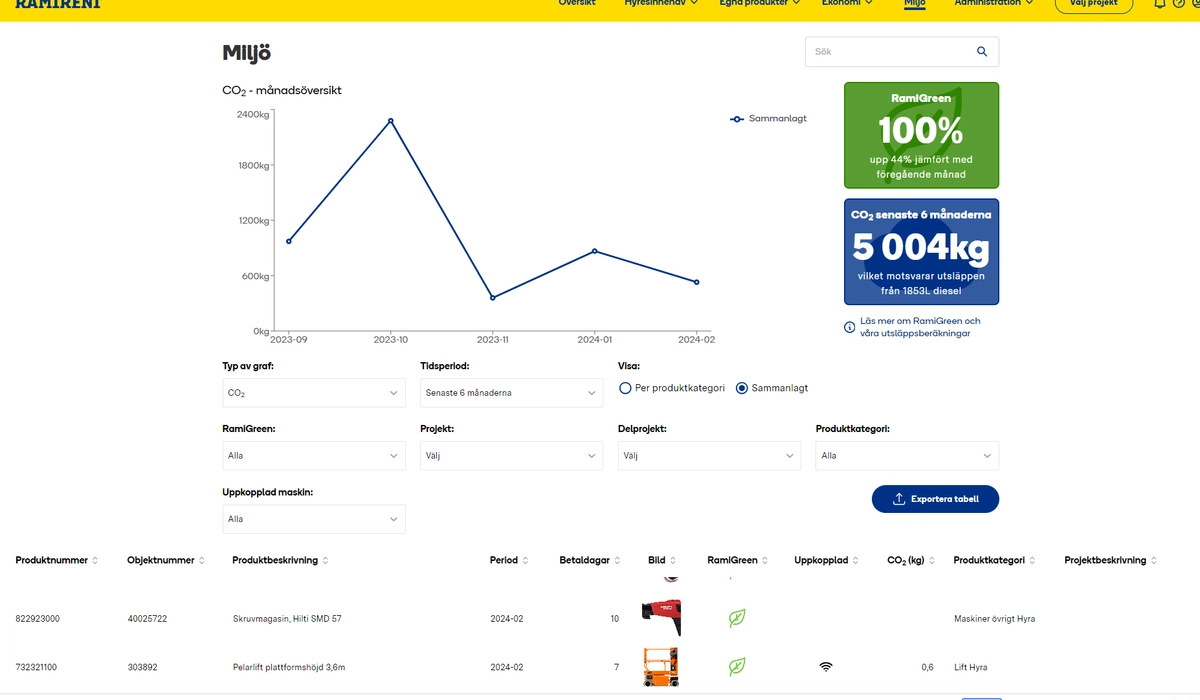Click 'Lift Hyra' category cell

click(x=971, y=667)
